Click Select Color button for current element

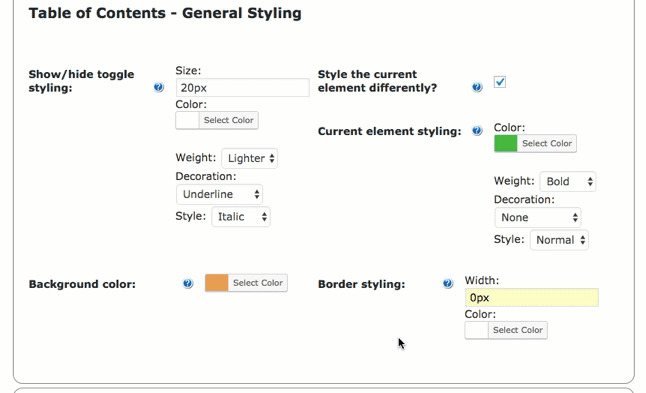click(547, 144)
